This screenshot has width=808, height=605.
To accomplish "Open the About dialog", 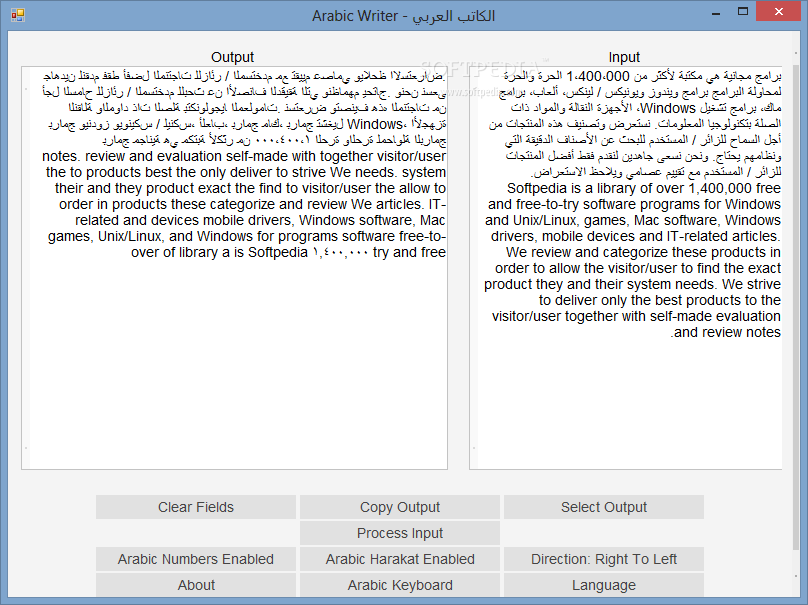I will click(x=196, y=585).
